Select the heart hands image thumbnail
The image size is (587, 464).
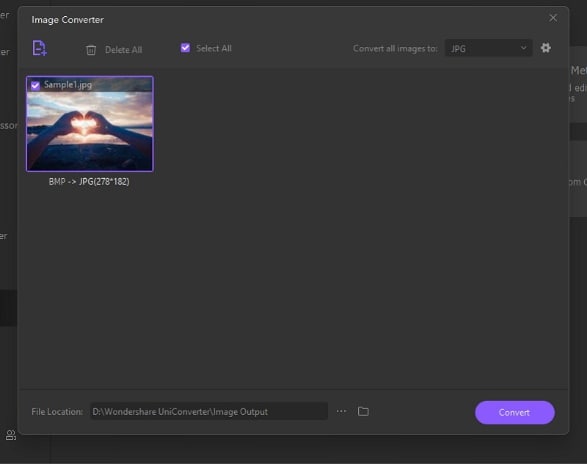89,124
